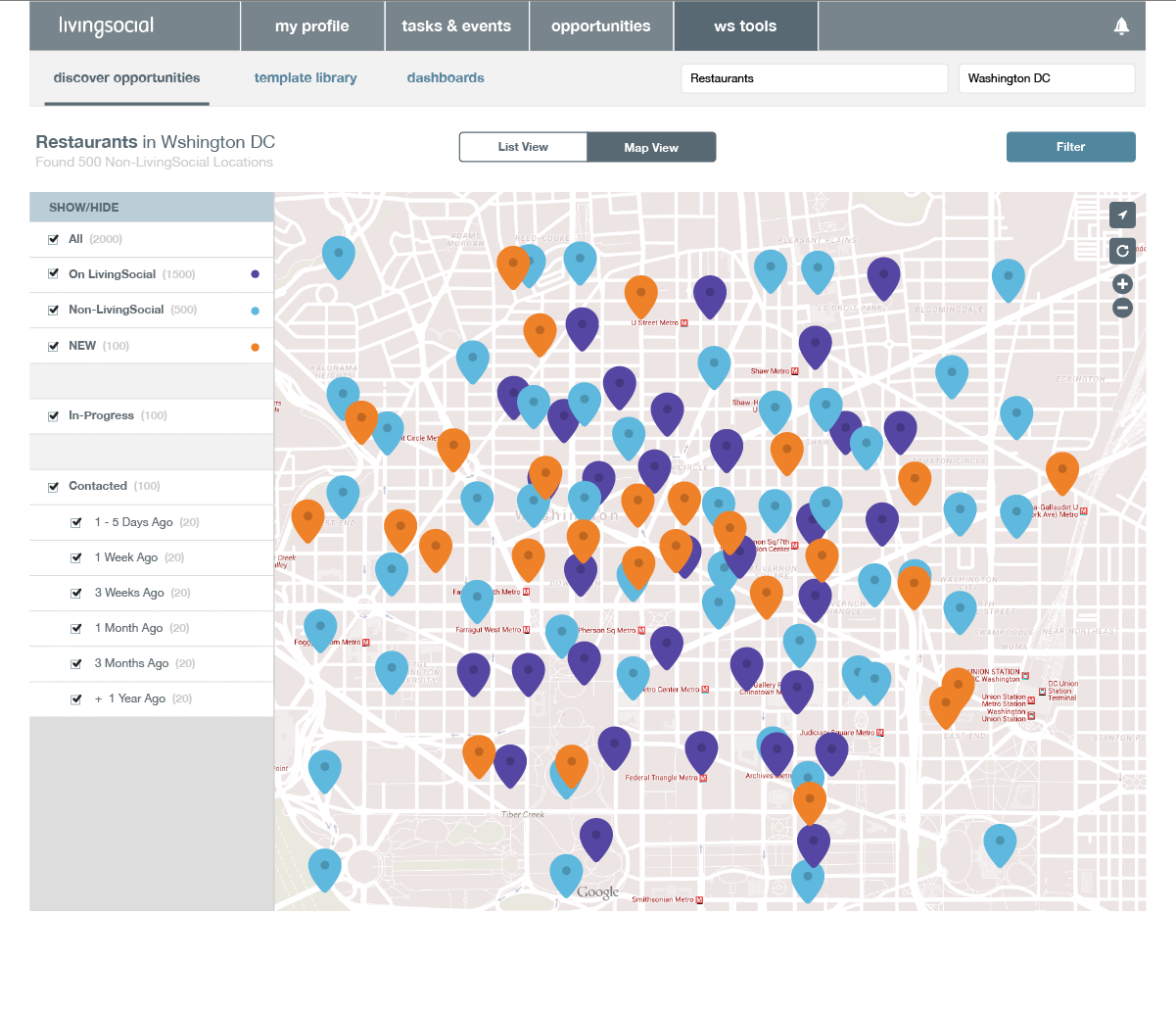Open the opportunities tab
The height and width of the screenshot is (1011, 1176).
tap(601, 26)
